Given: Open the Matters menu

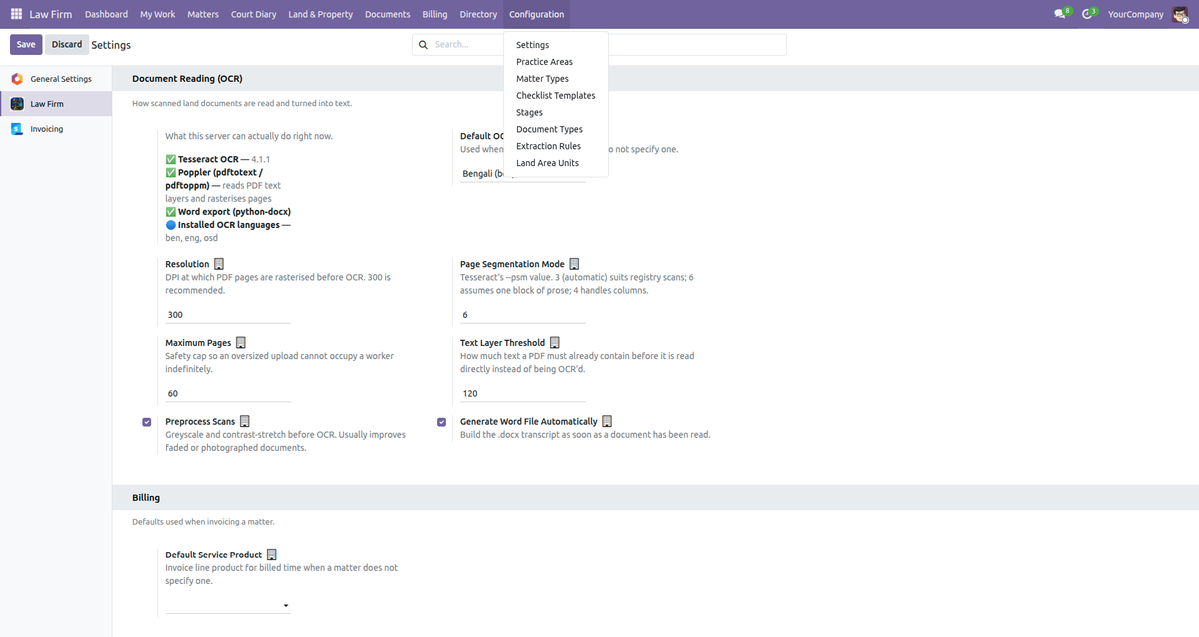Looking at the screenshot, I should point(203,14).
